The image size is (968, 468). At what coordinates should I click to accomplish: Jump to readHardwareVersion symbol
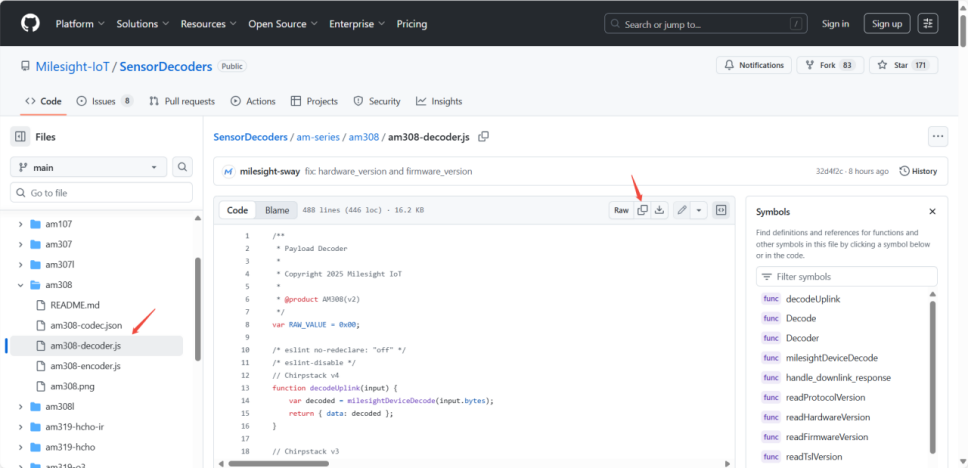point(828,417)
